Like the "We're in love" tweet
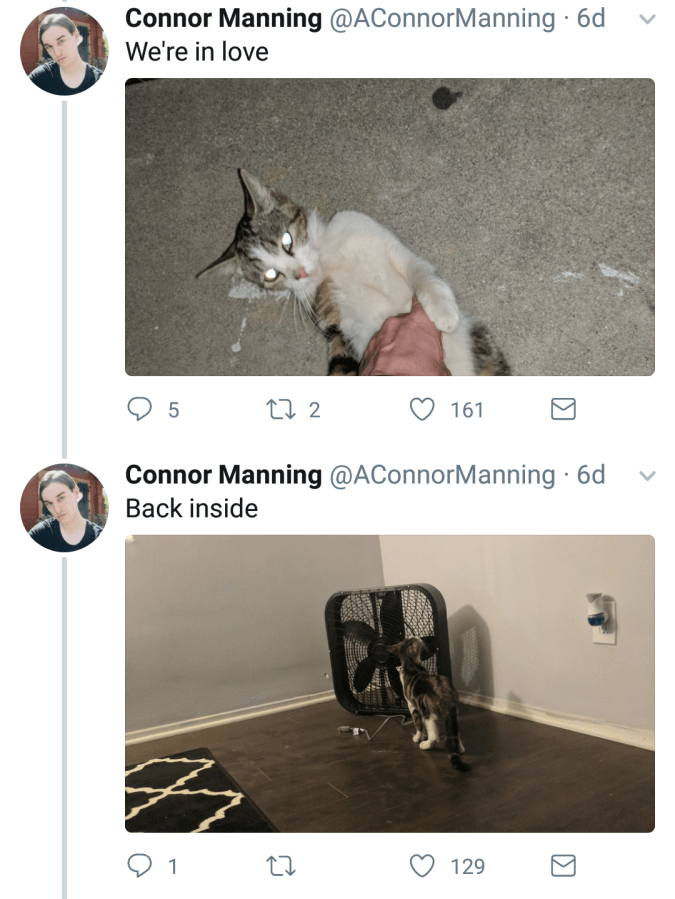 tap(425, 409)
